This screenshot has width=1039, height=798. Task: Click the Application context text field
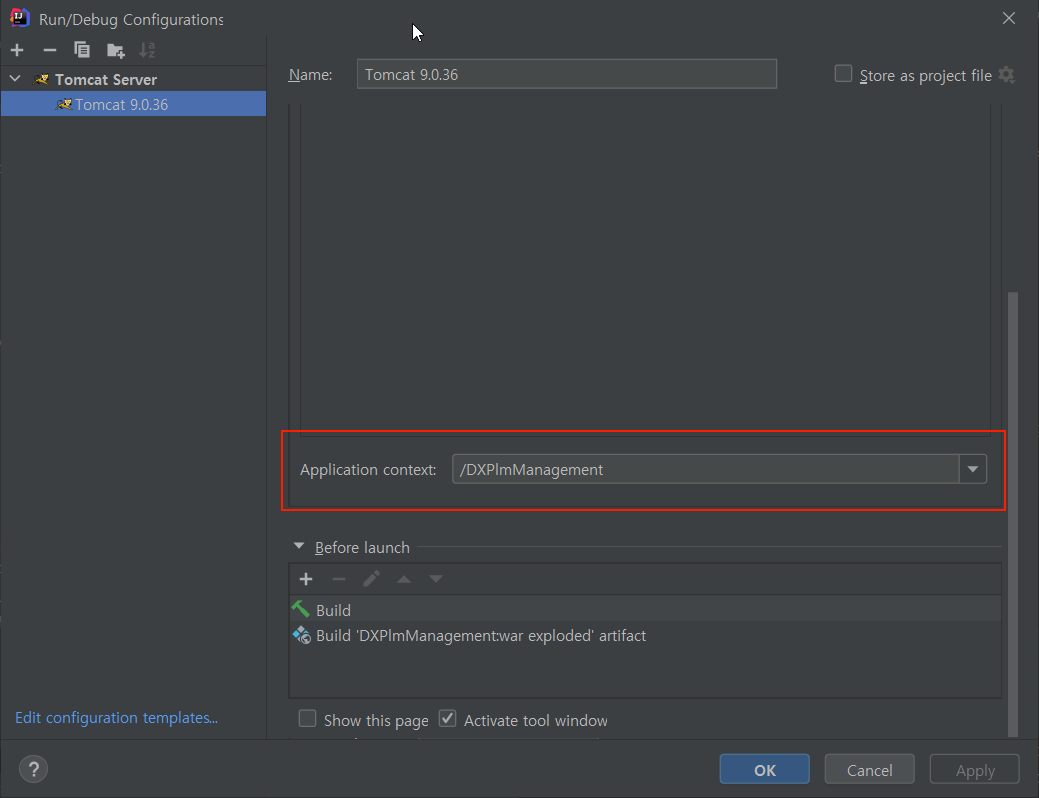(706, 469)
